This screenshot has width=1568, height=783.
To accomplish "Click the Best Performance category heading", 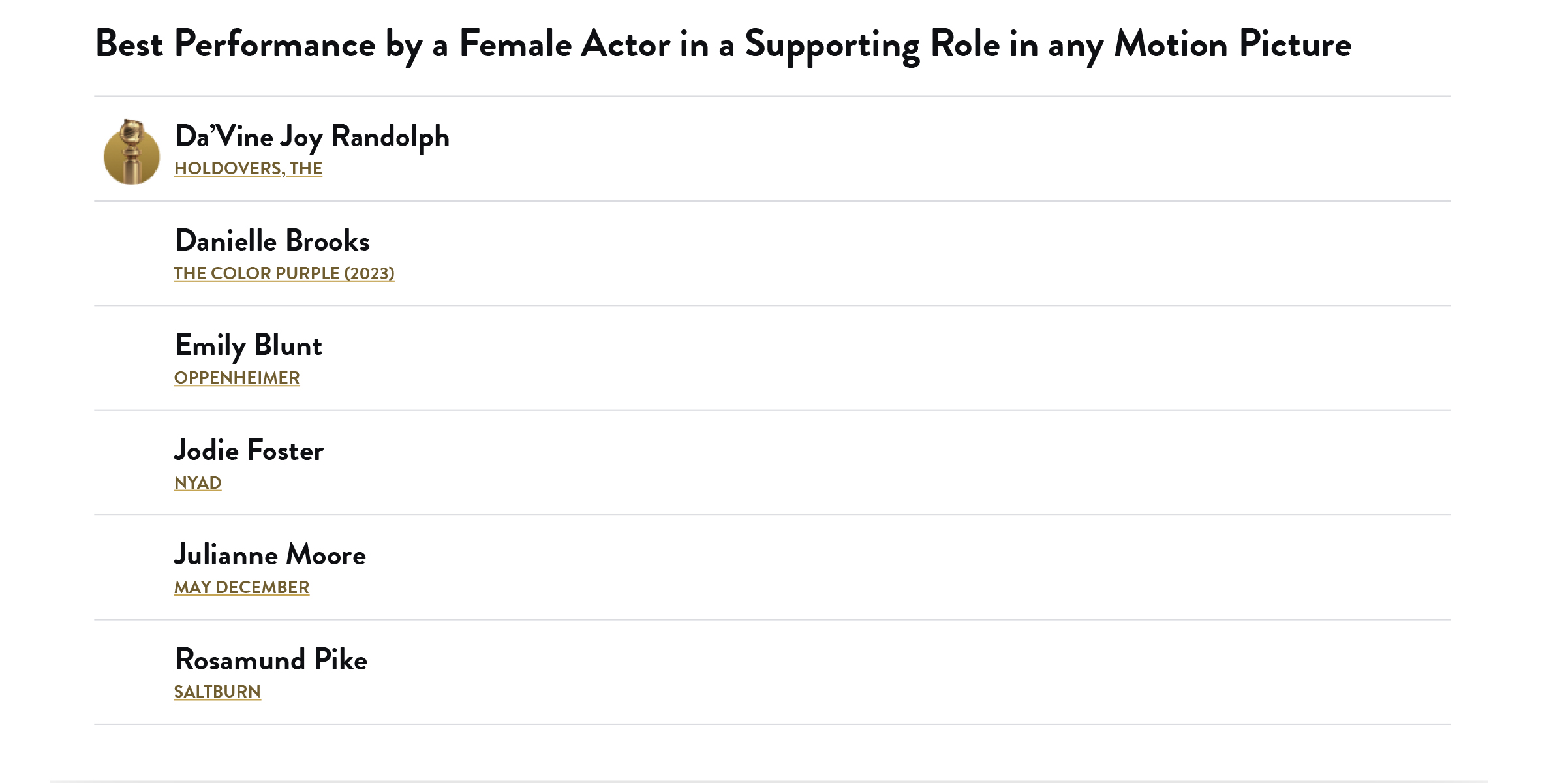I will point(722,44).
